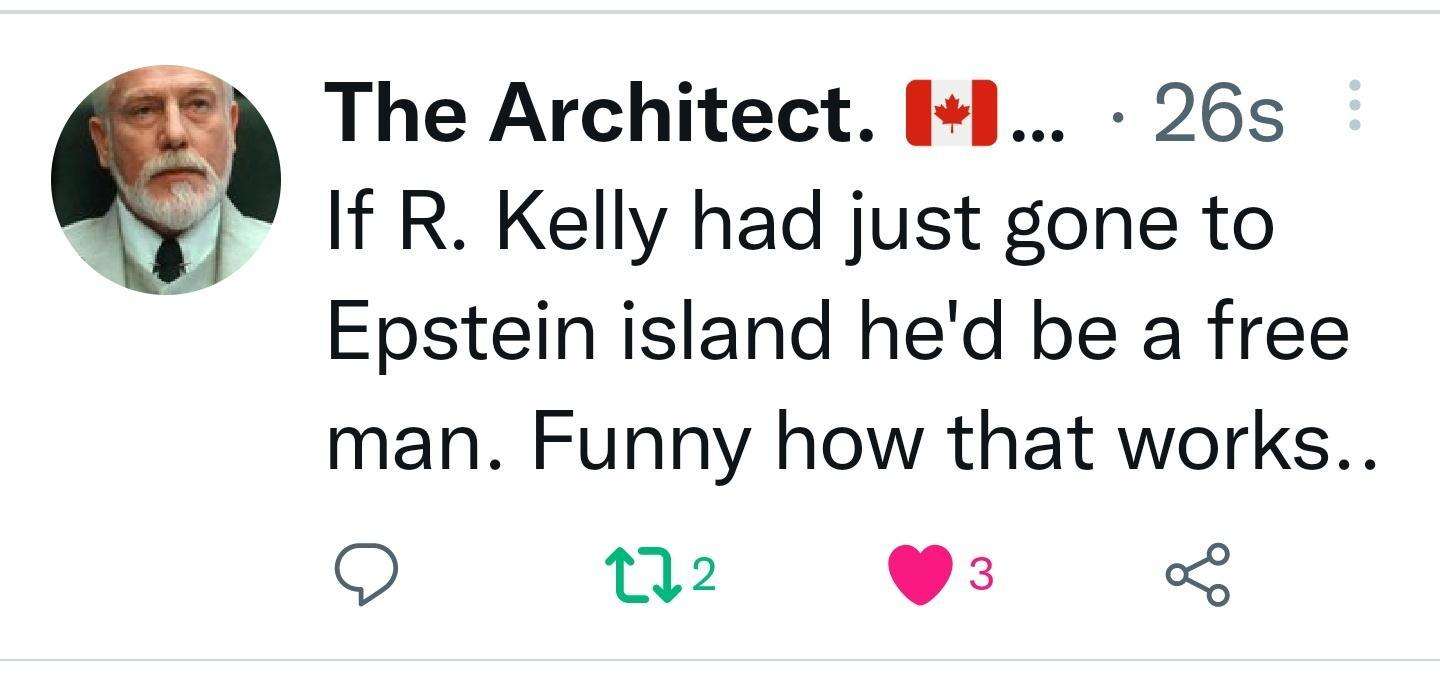Click the Canada flag emoji
The image size is (1440, 675).
click(950, 113)
